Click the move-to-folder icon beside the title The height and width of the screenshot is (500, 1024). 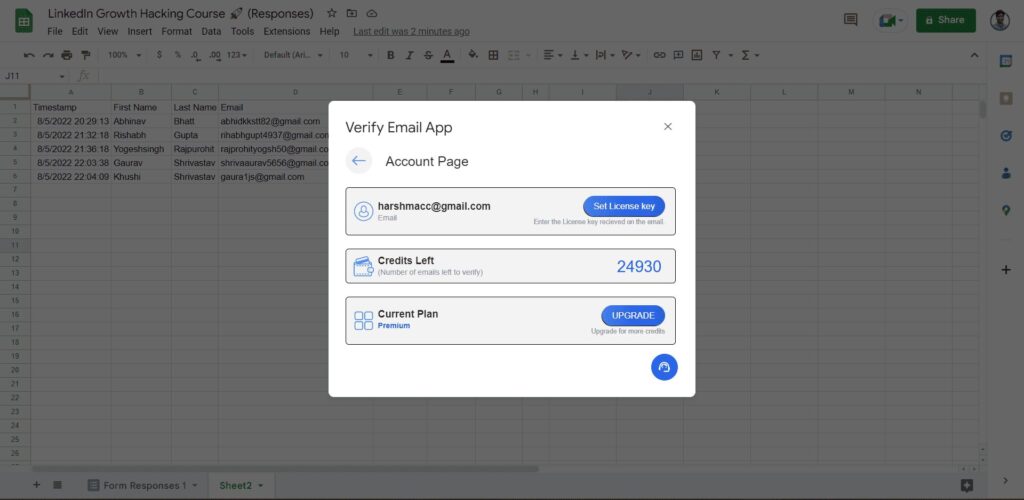(352, 14)
